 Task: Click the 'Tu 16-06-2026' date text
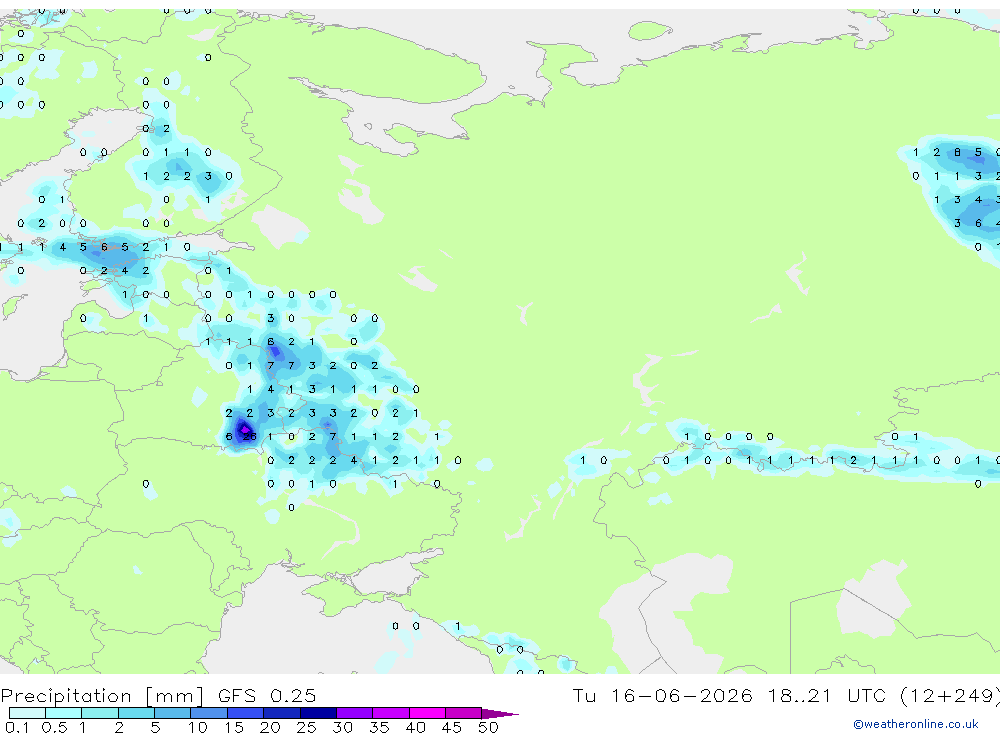(x=662, y=695)
